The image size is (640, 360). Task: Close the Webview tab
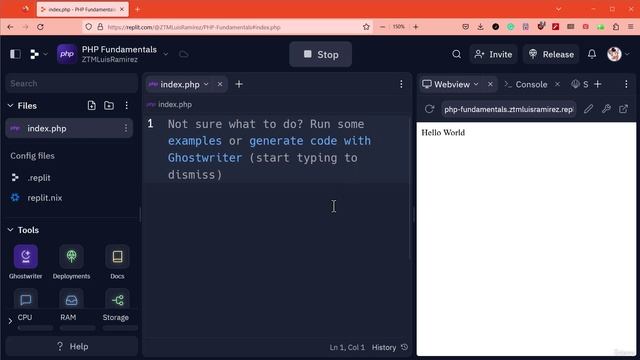[x=490, y=84]
